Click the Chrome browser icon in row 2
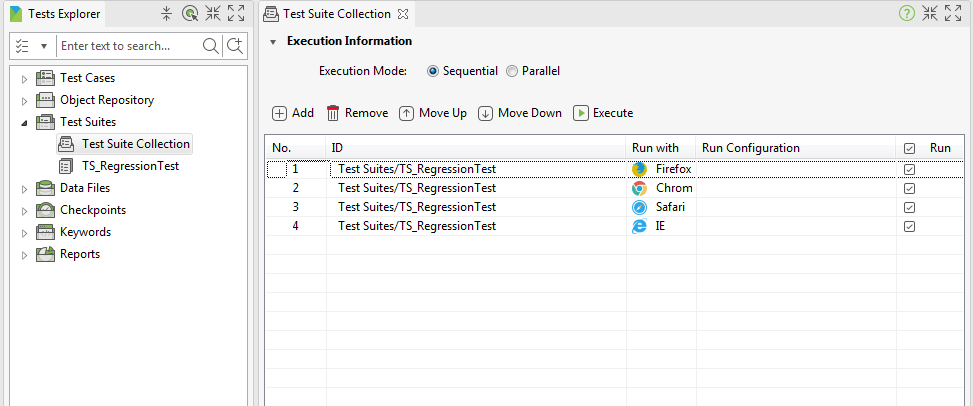Image resolution: width=973 pixels, height=406 pixels. click(x=639, y=188)
